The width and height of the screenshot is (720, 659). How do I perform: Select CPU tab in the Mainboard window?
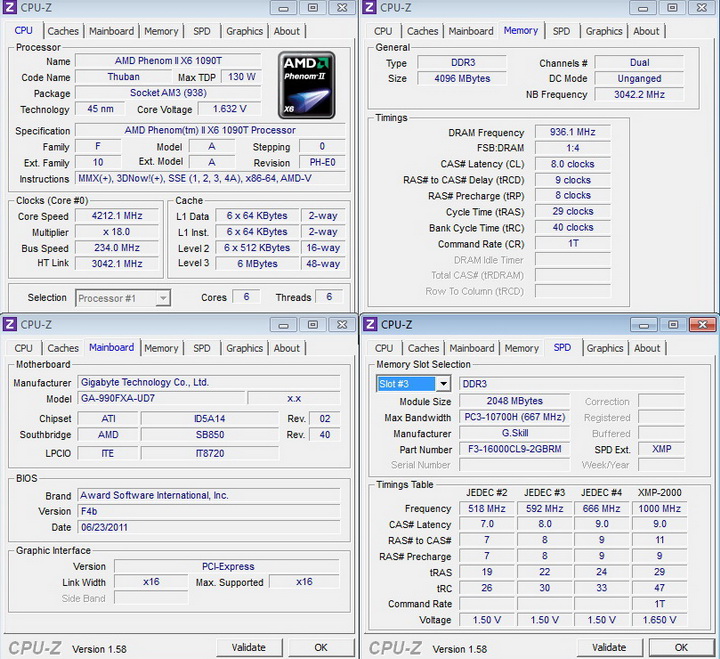point(23,348)
